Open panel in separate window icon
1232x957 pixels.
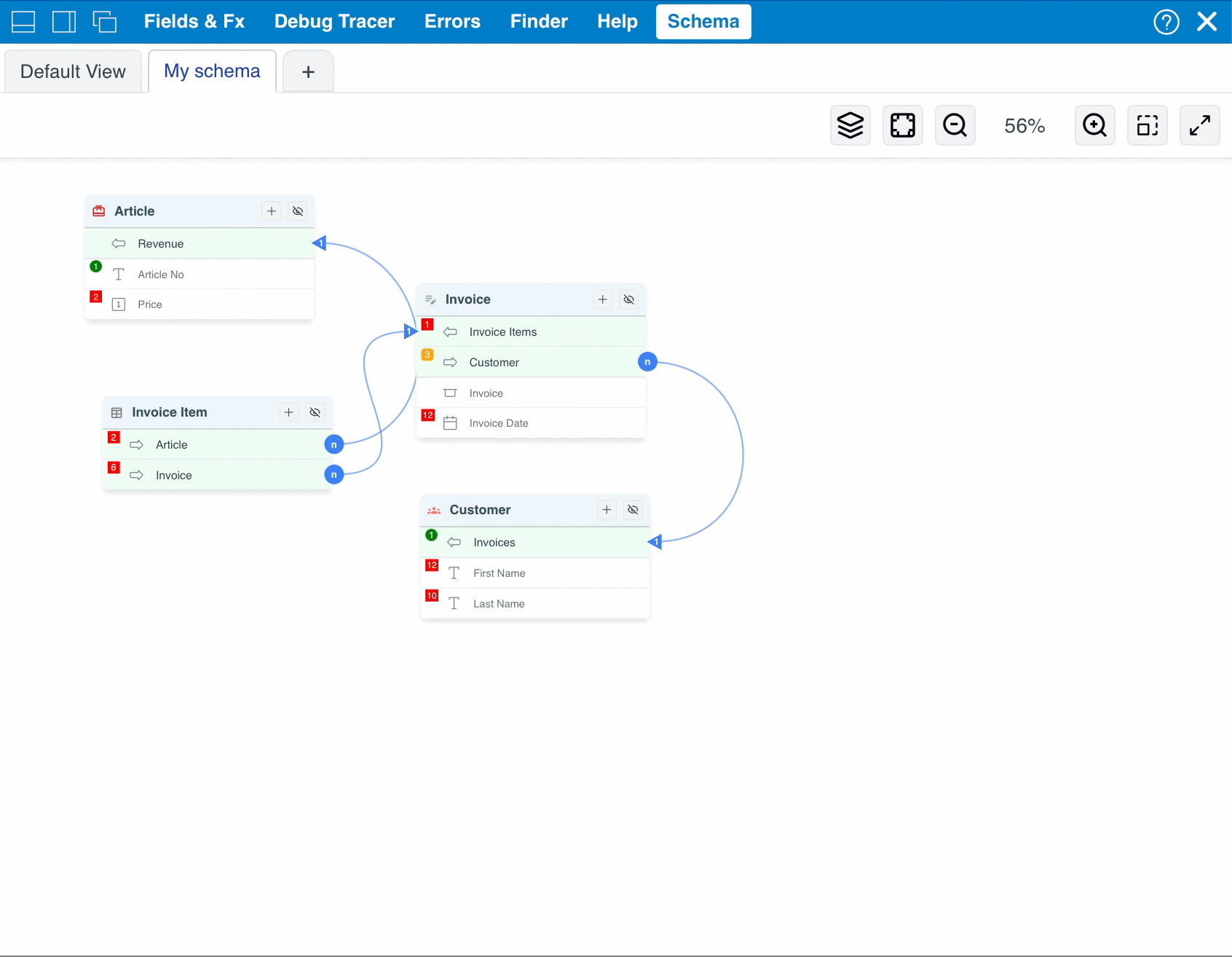(105, 22)
